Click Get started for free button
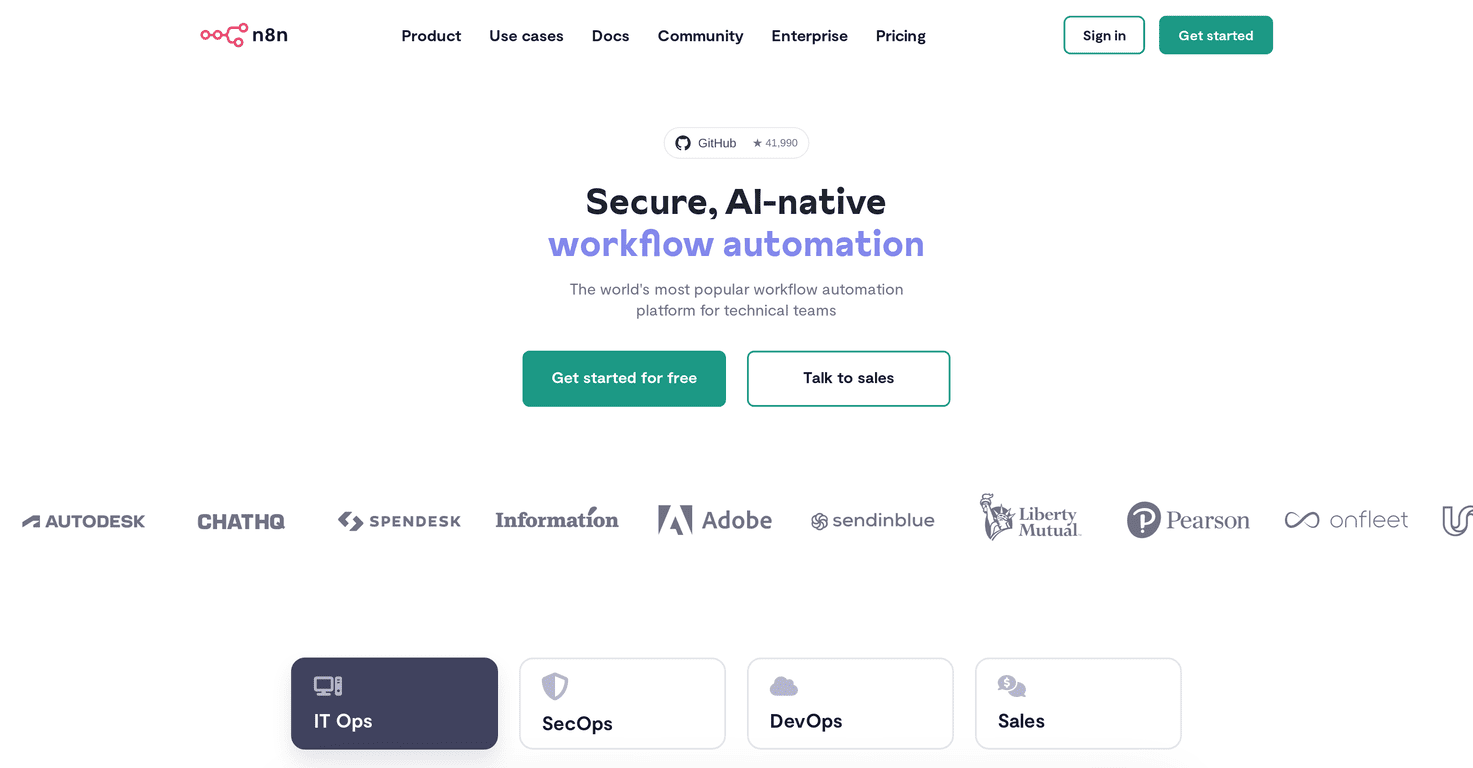The image size is (1473, 768). pyautogui.click(x=624, y=378)
